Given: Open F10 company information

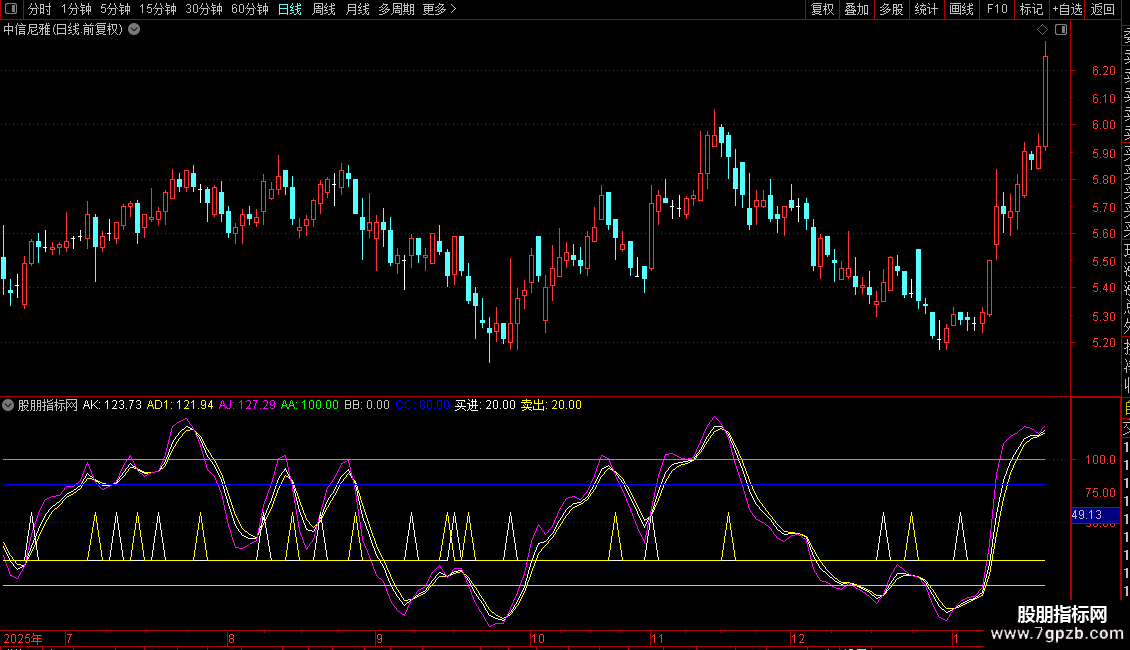Looking at the screenshot, I should tap(997, 10).
